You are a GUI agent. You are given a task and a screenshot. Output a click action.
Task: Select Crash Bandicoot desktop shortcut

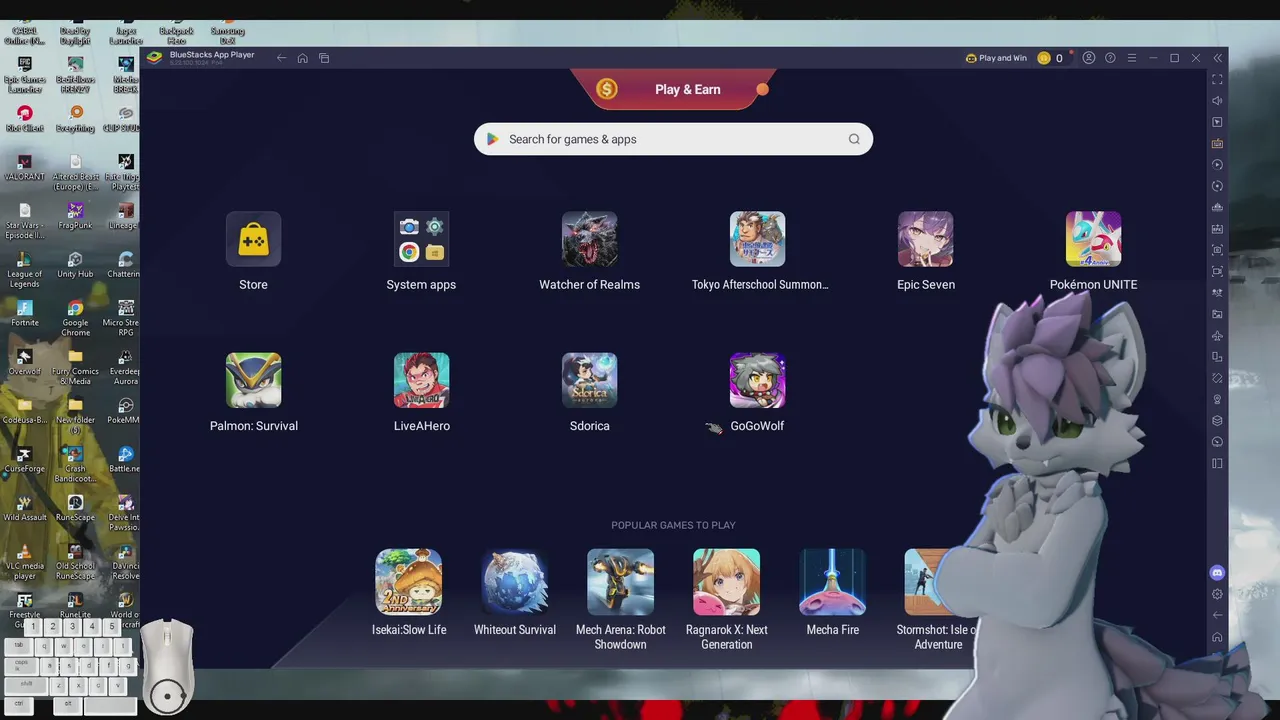pyautogui.click(x=75, y=464)
